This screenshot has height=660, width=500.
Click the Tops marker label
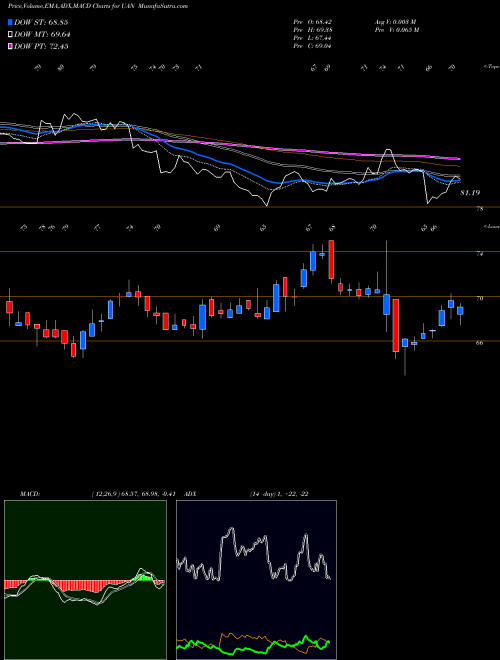(491, 67)
